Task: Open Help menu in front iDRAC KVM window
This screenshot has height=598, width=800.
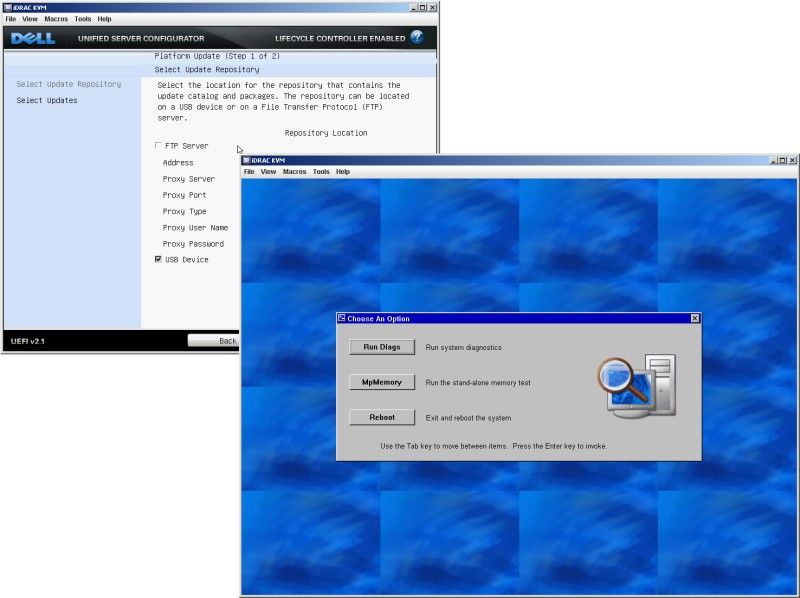Action: pos(343,172)
